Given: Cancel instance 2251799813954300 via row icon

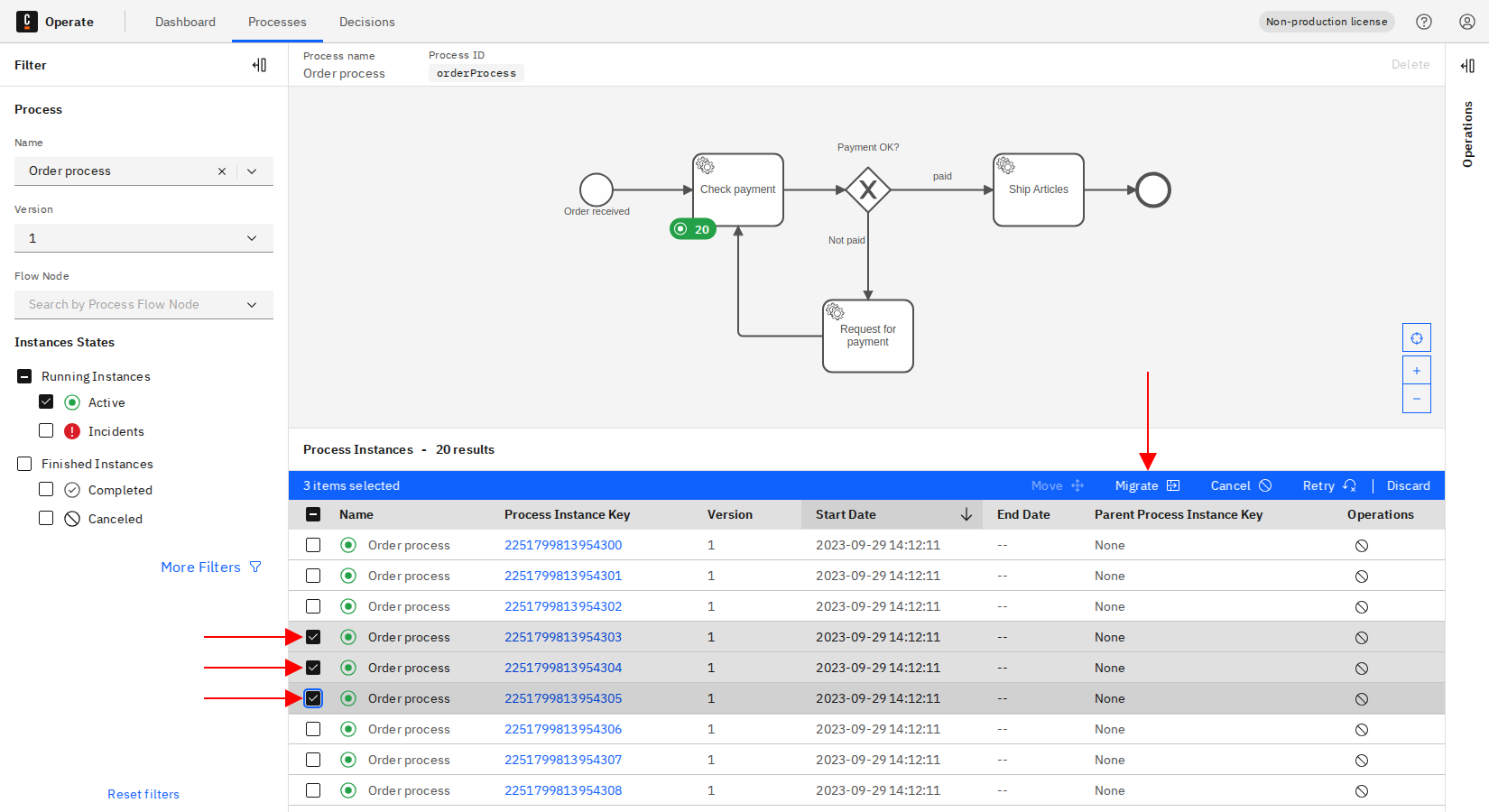Looking at the screenshot, I should [x=1362, y=546].
